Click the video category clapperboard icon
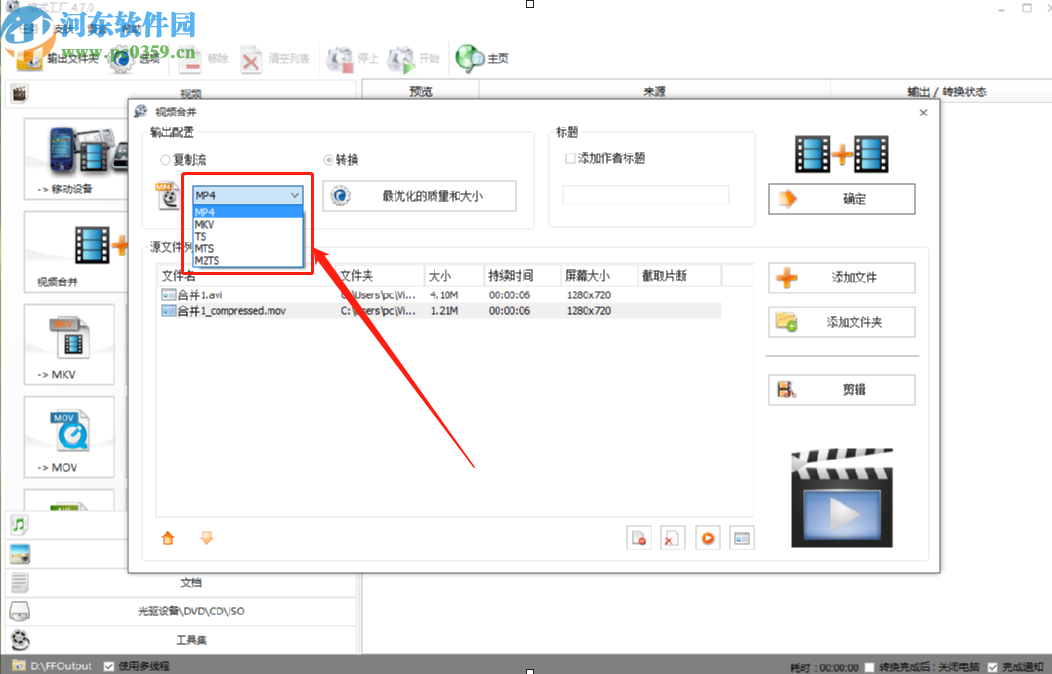Image resolution: width=1052 pixels, height=674 pixels. click(19, 93)
